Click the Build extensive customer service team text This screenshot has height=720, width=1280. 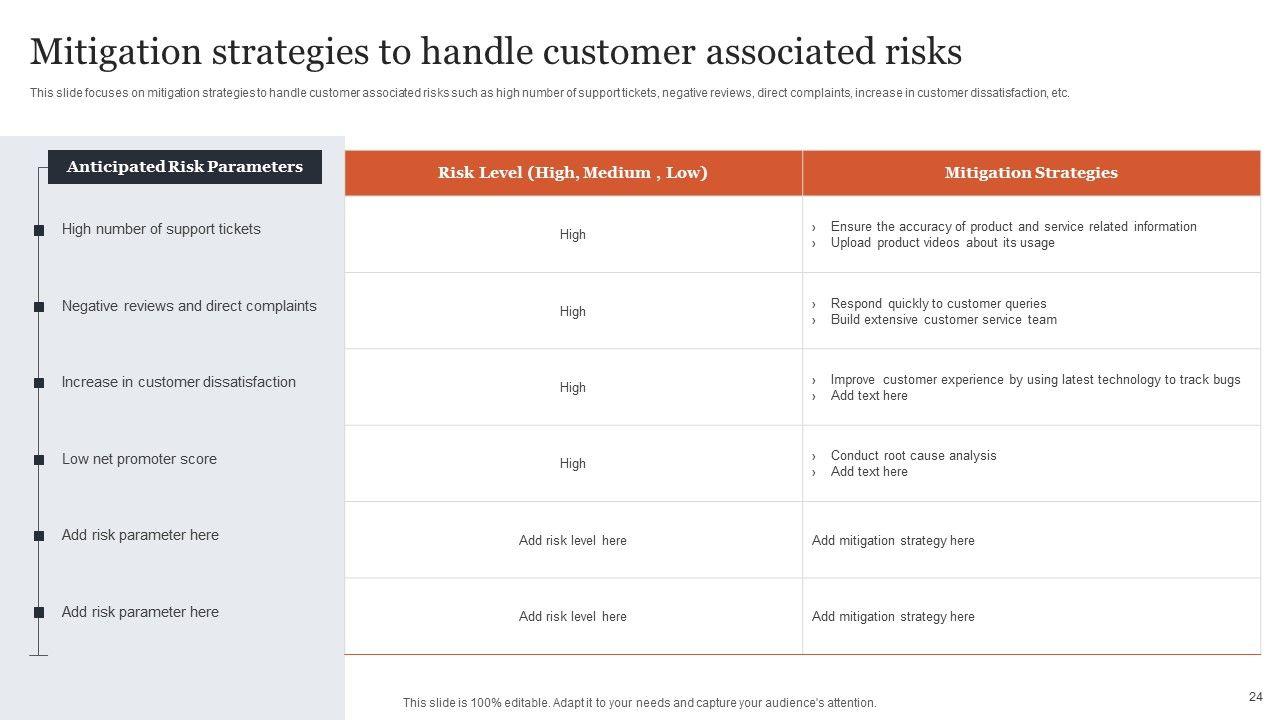tap(943, 320)
